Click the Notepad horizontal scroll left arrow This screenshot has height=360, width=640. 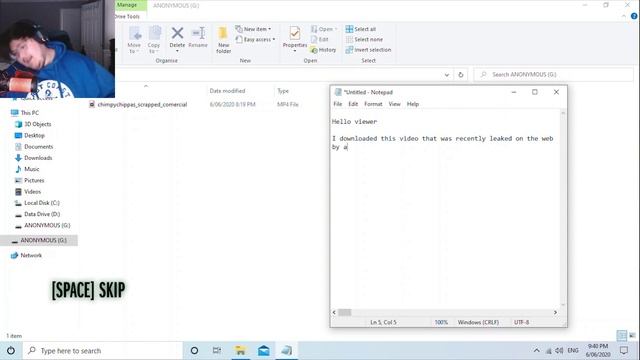(x=334, y=312)
